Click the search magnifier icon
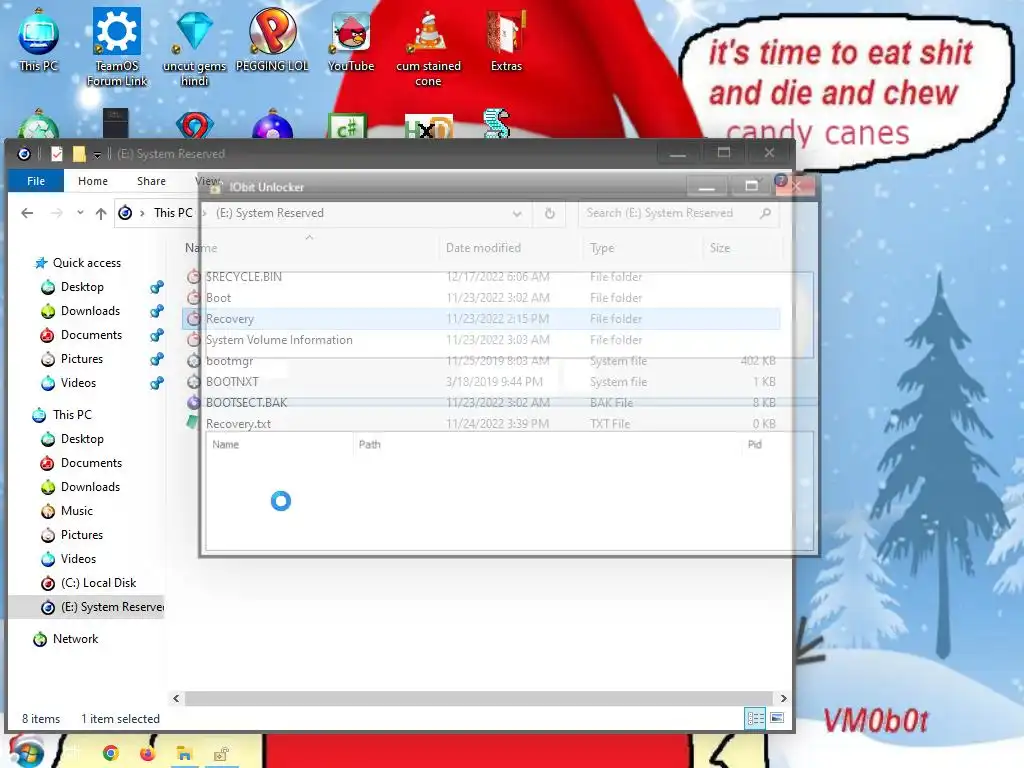The image size is (1024, 768). pyautogui.click(x=765, y=213)
